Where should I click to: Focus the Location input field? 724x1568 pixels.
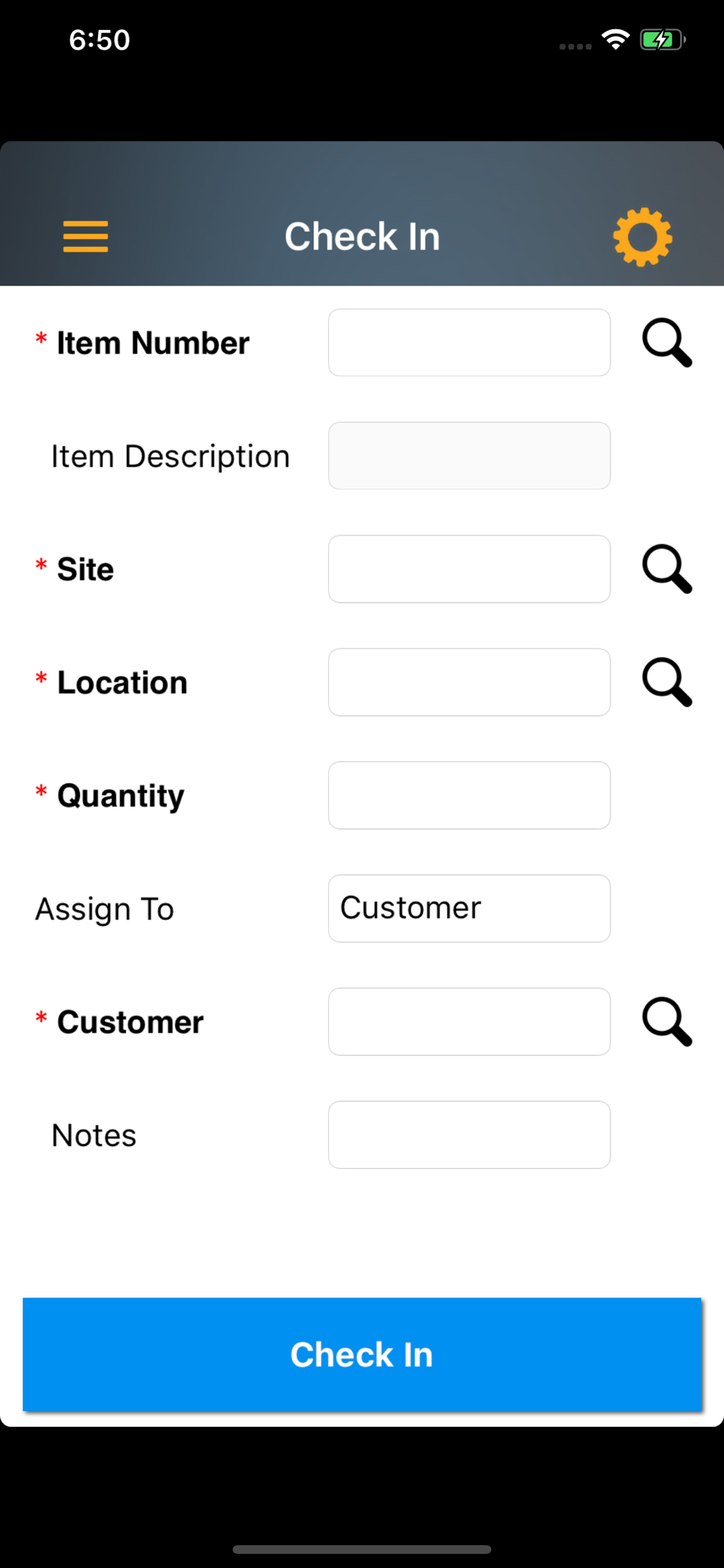[469, 682]
